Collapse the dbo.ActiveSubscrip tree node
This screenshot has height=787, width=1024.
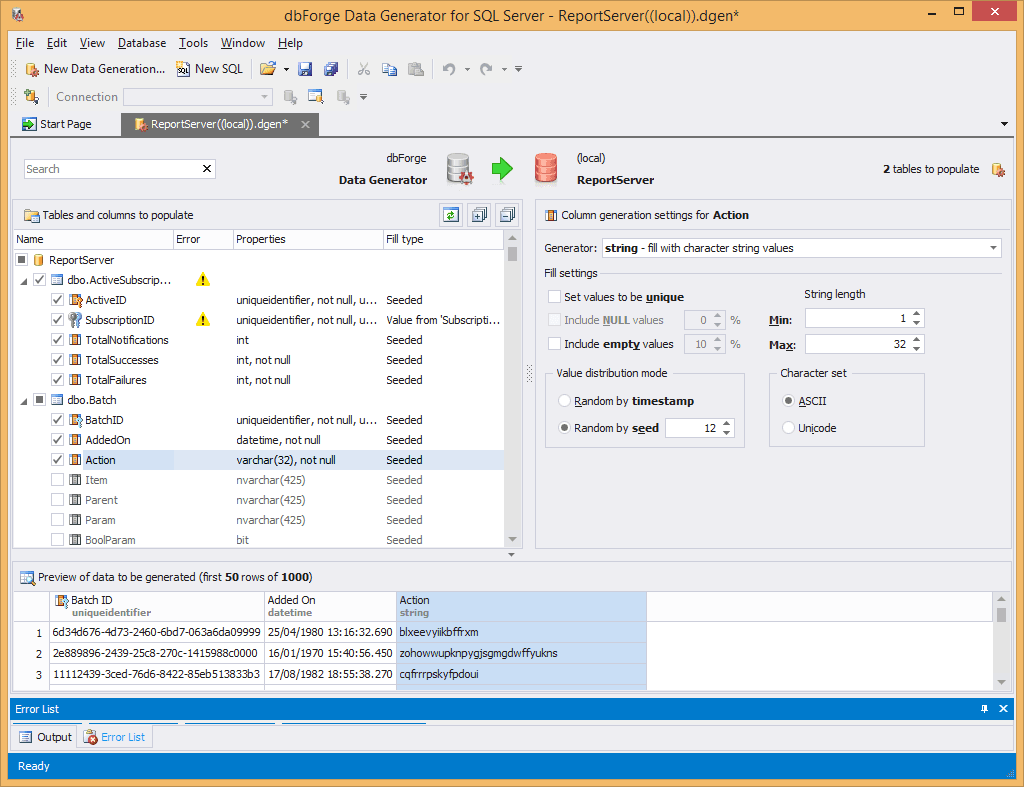point(24,281)
